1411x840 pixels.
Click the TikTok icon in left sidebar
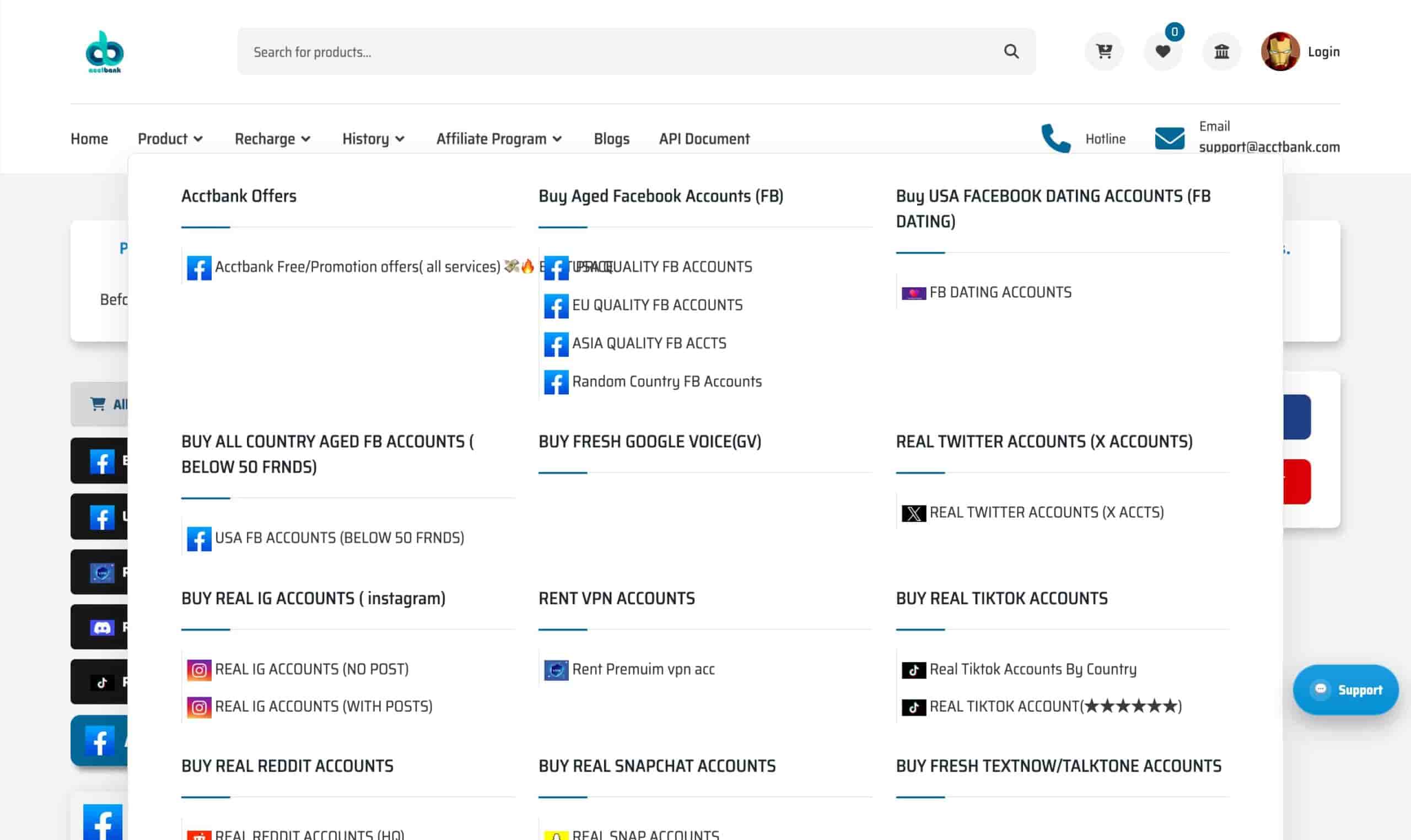pos(102,683)
